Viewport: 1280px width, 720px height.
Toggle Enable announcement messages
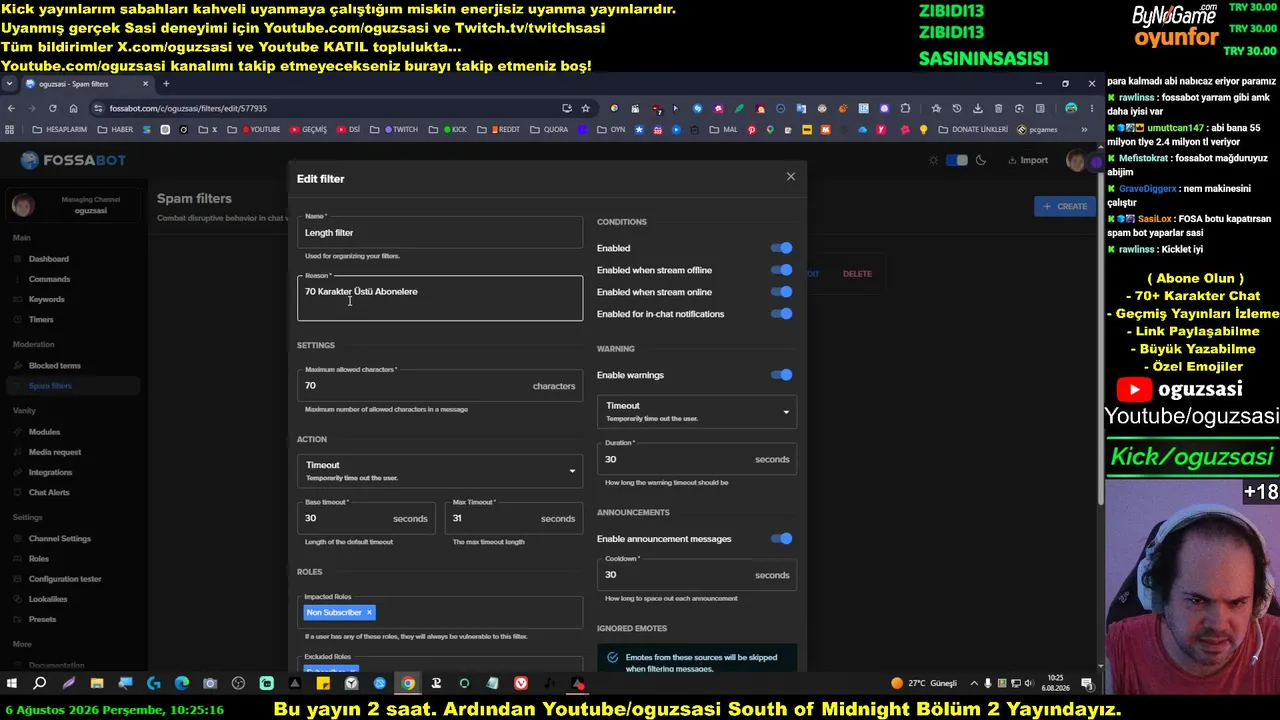point(781,539)
